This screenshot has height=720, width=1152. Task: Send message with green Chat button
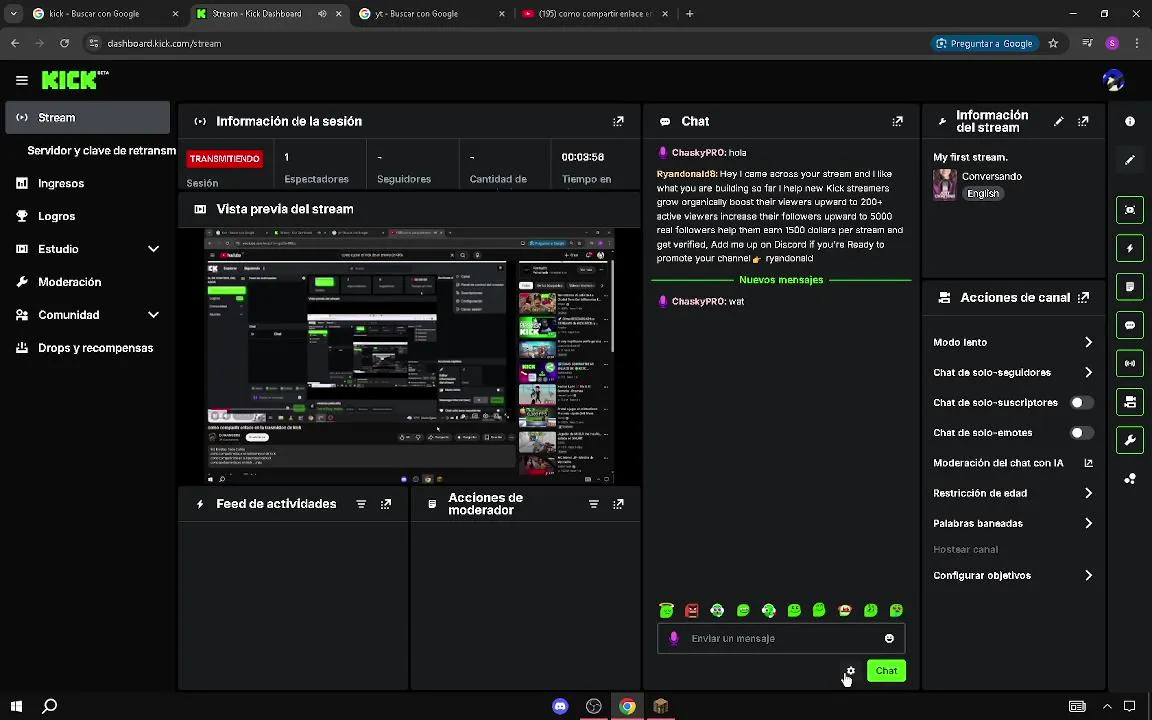[x=886, y=671]
